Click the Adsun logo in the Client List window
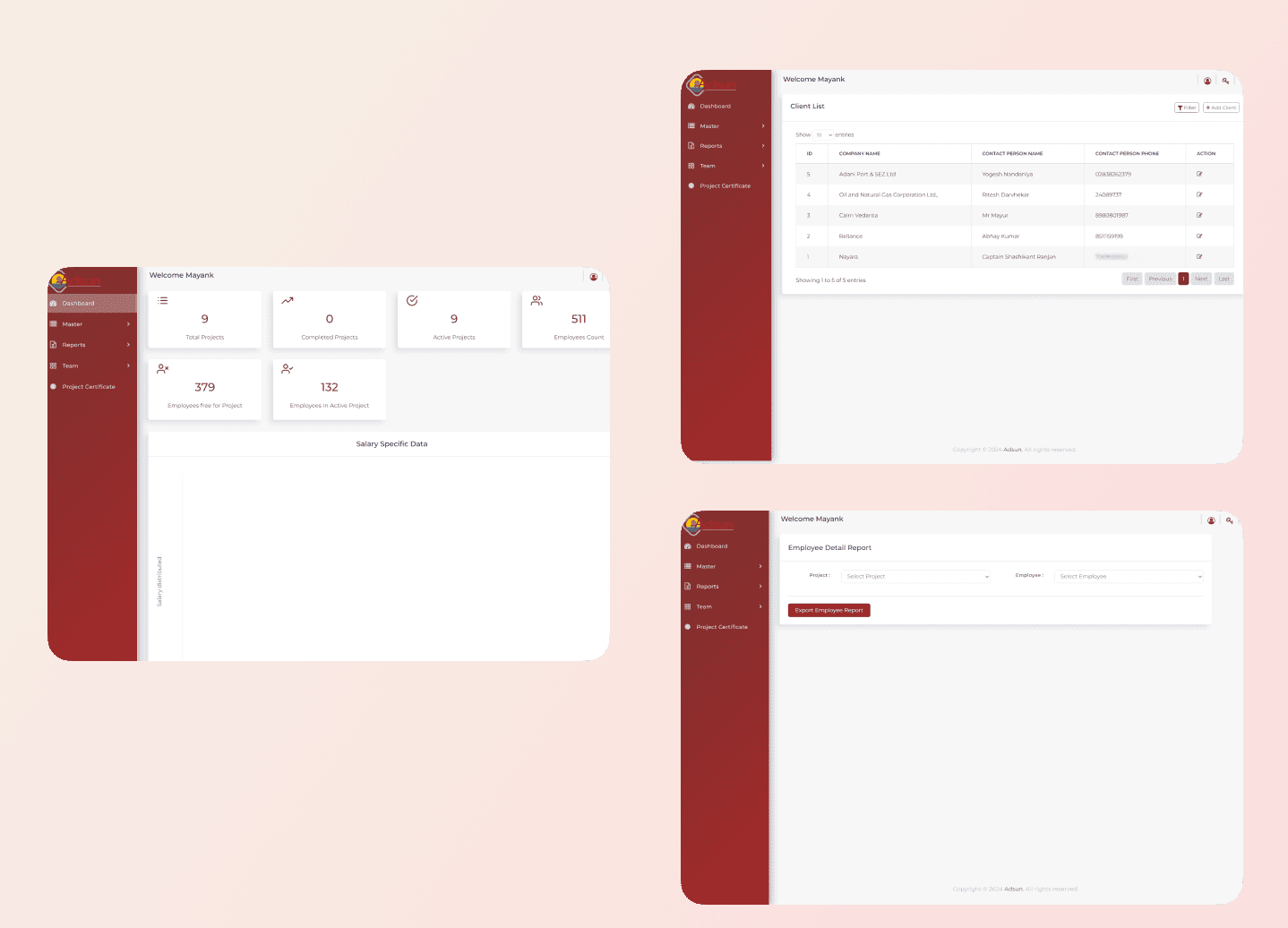Image resolution: width=1288 pixels, height=928 pixels. click(710, 84)
